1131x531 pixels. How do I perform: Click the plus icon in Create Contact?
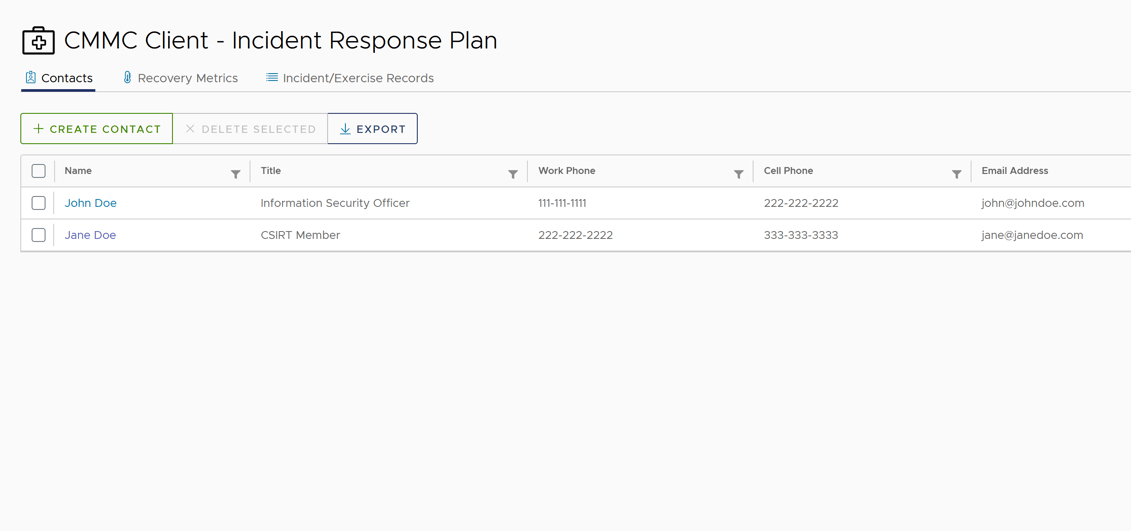point(39,129)
